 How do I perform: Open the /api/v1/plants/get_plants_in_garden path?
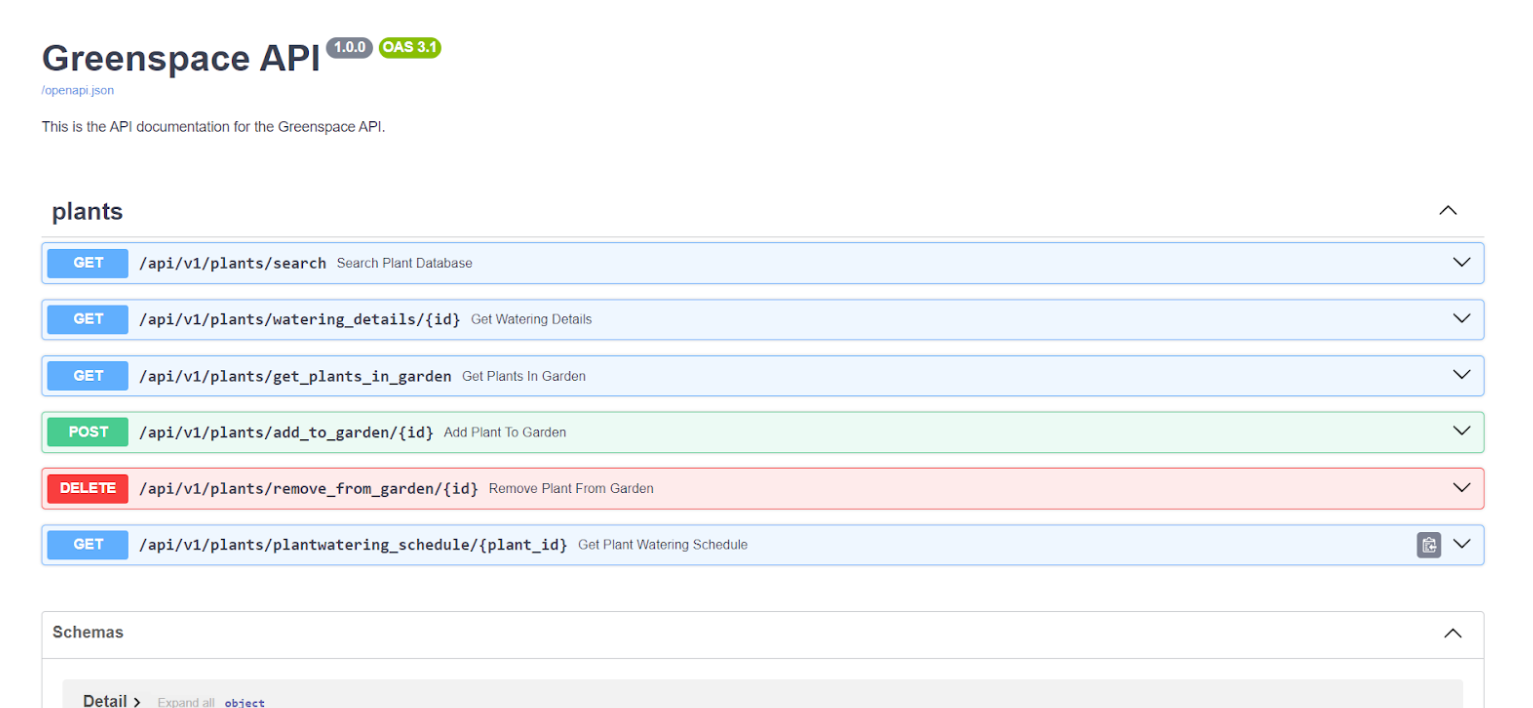click(295, 376)
